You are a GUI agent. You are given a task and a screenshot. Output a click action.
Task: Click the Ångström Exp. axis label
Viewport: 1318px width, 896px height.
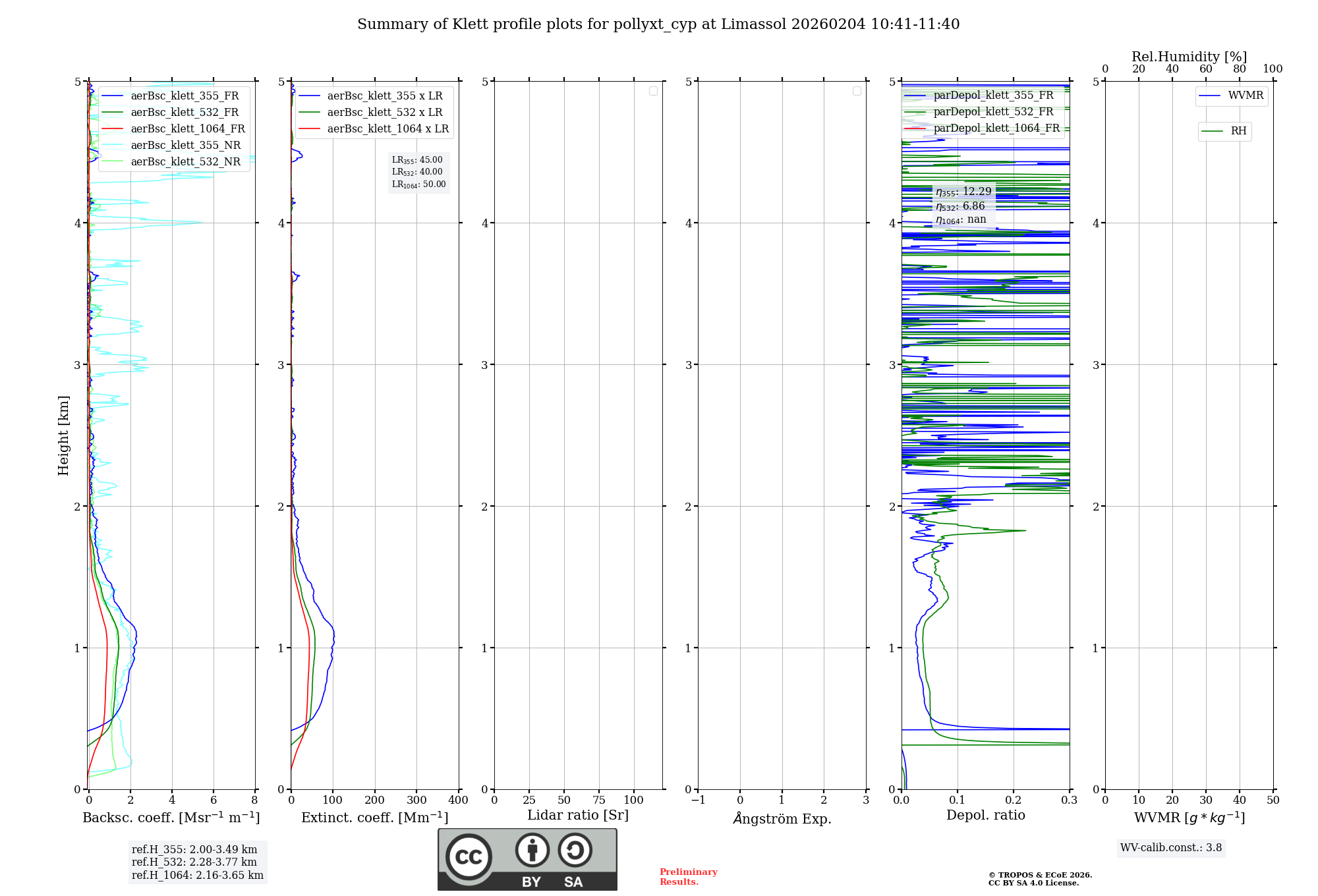pyautogui.click(x=782, y=818)
